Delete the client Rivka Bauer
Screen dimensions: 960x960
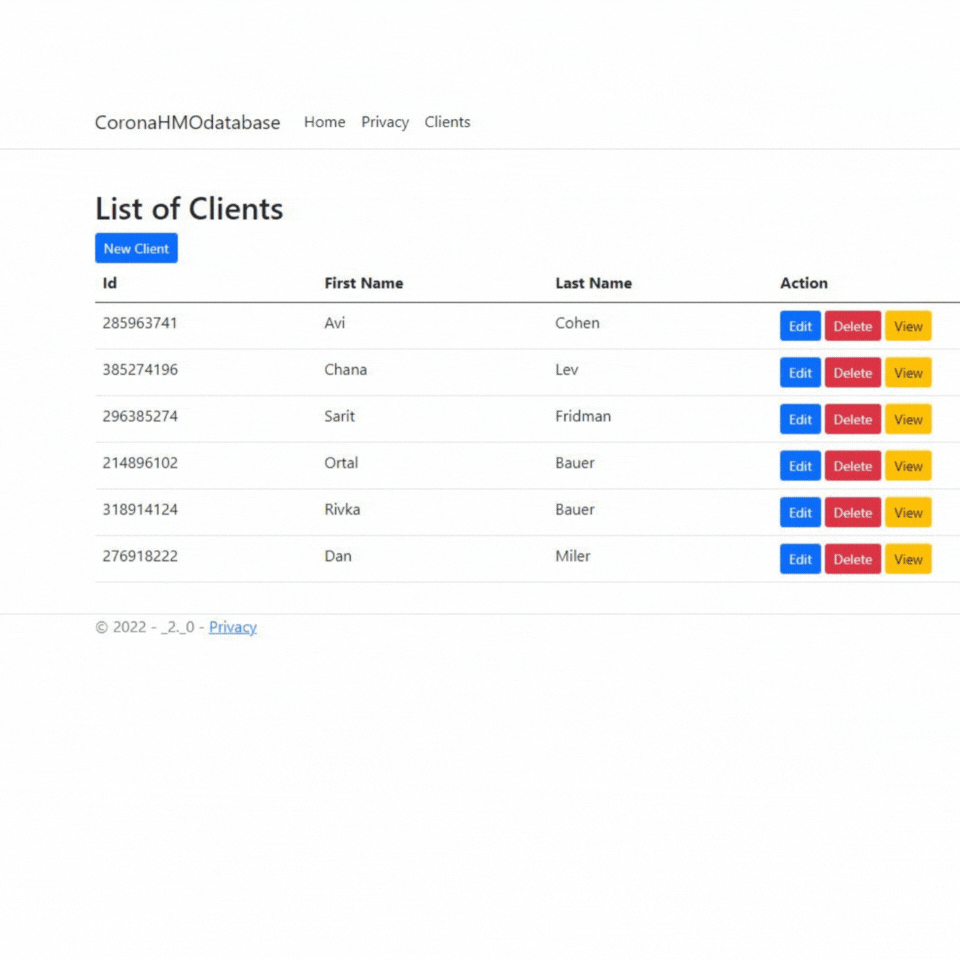[852, 512]
